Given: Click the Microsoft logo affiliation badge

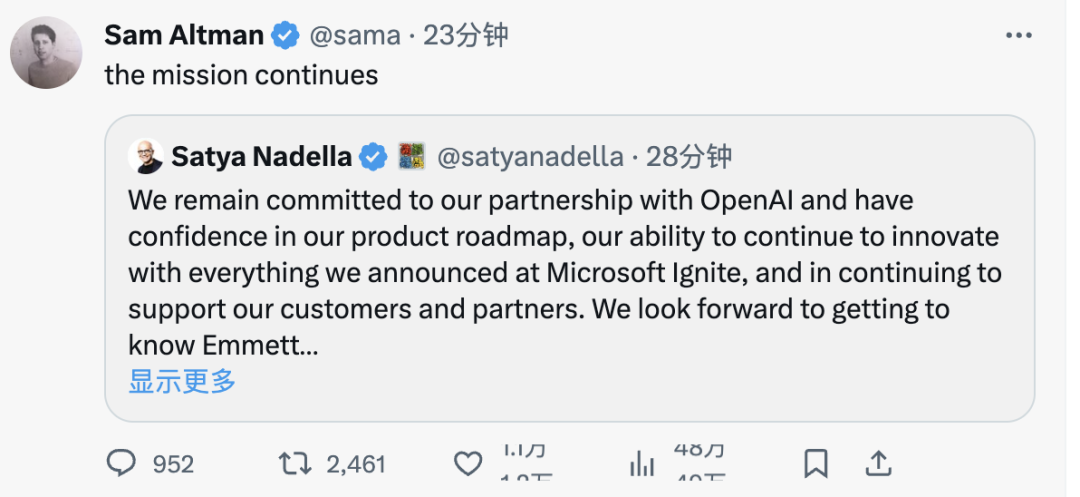Looking at the screenshot, I should [x=412, y=157].
